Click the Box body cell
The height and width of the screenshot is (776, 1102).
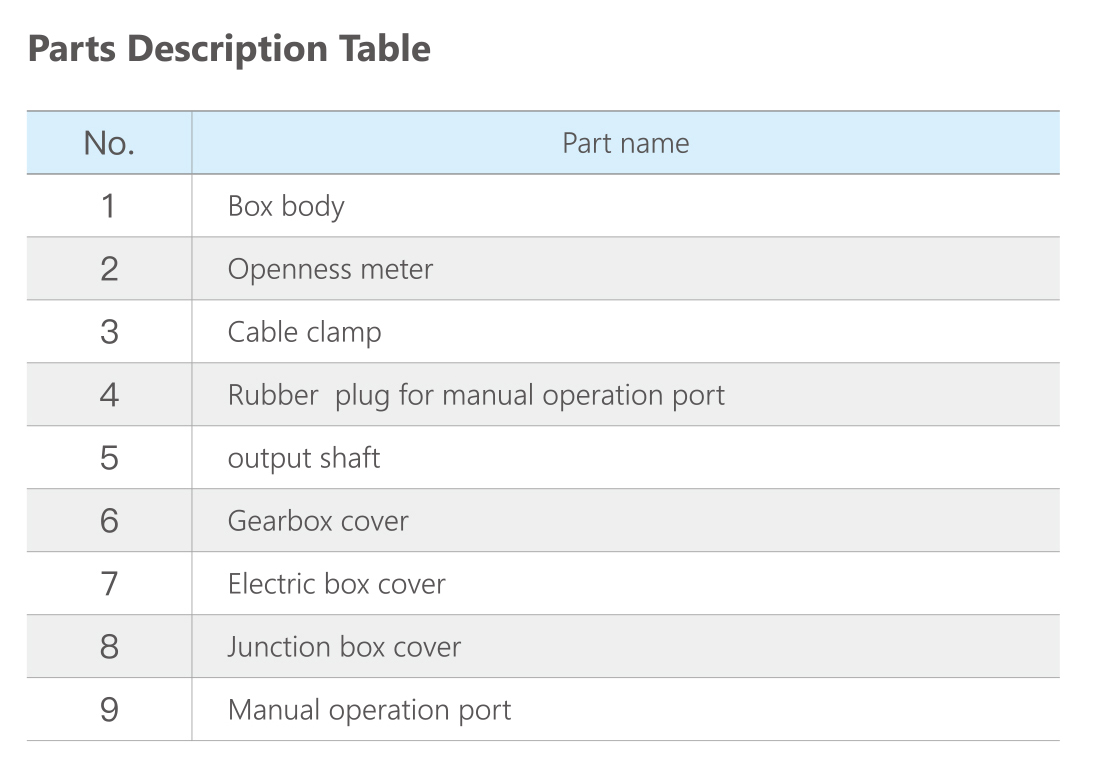286,206
